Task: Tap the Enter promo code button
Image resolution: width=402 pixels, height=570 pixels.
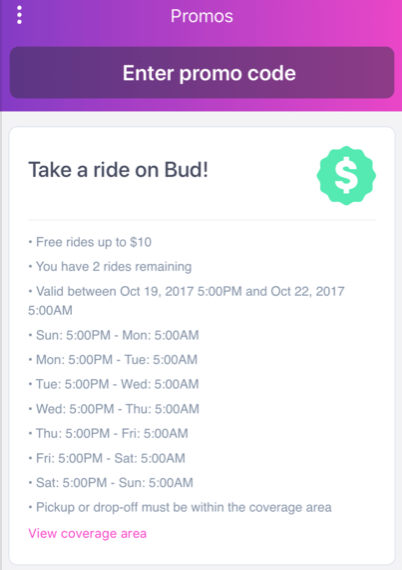Action: tap(202, 73)
